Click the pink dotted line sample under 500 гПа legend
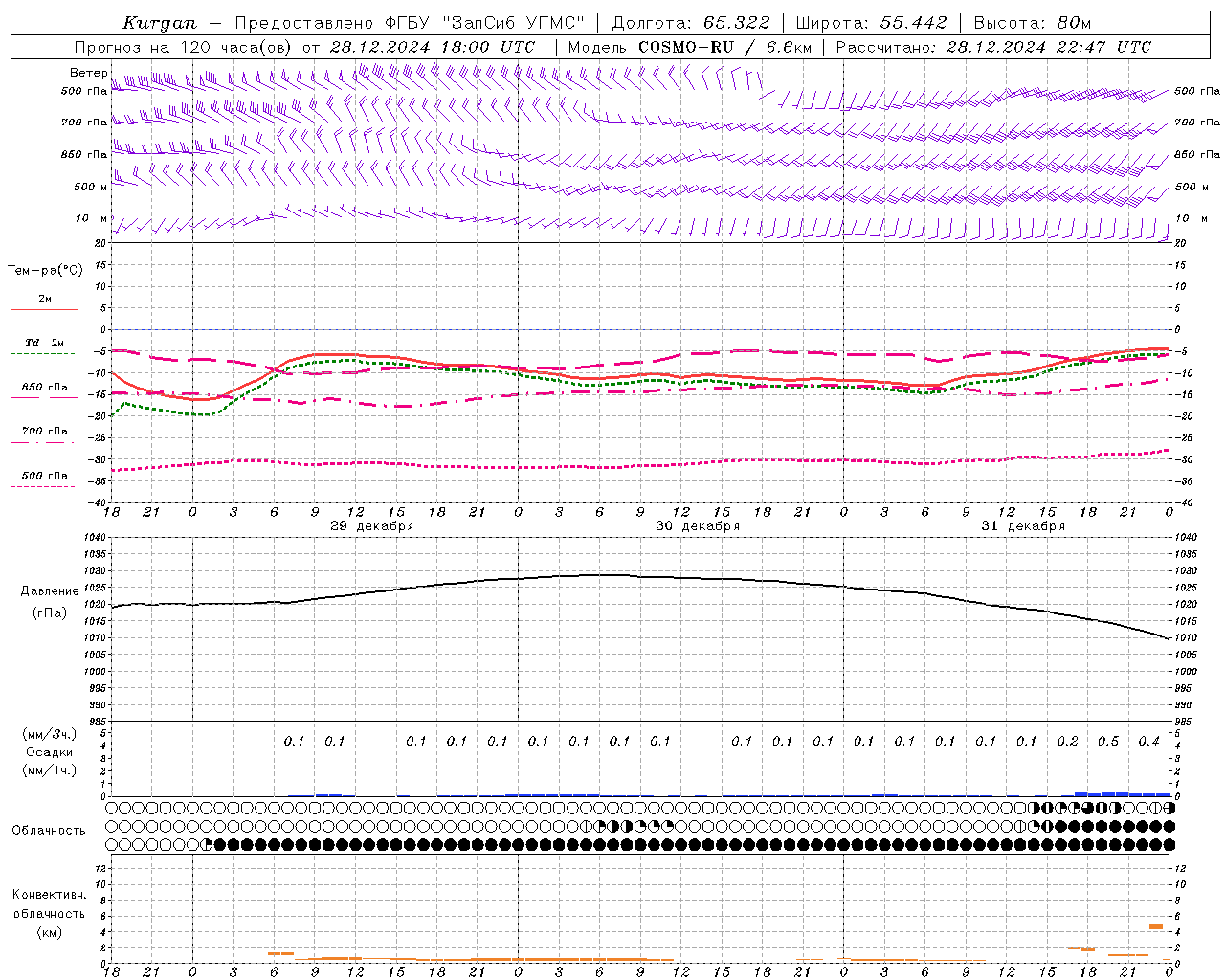1225x980 pixels. tap(43, 486)
